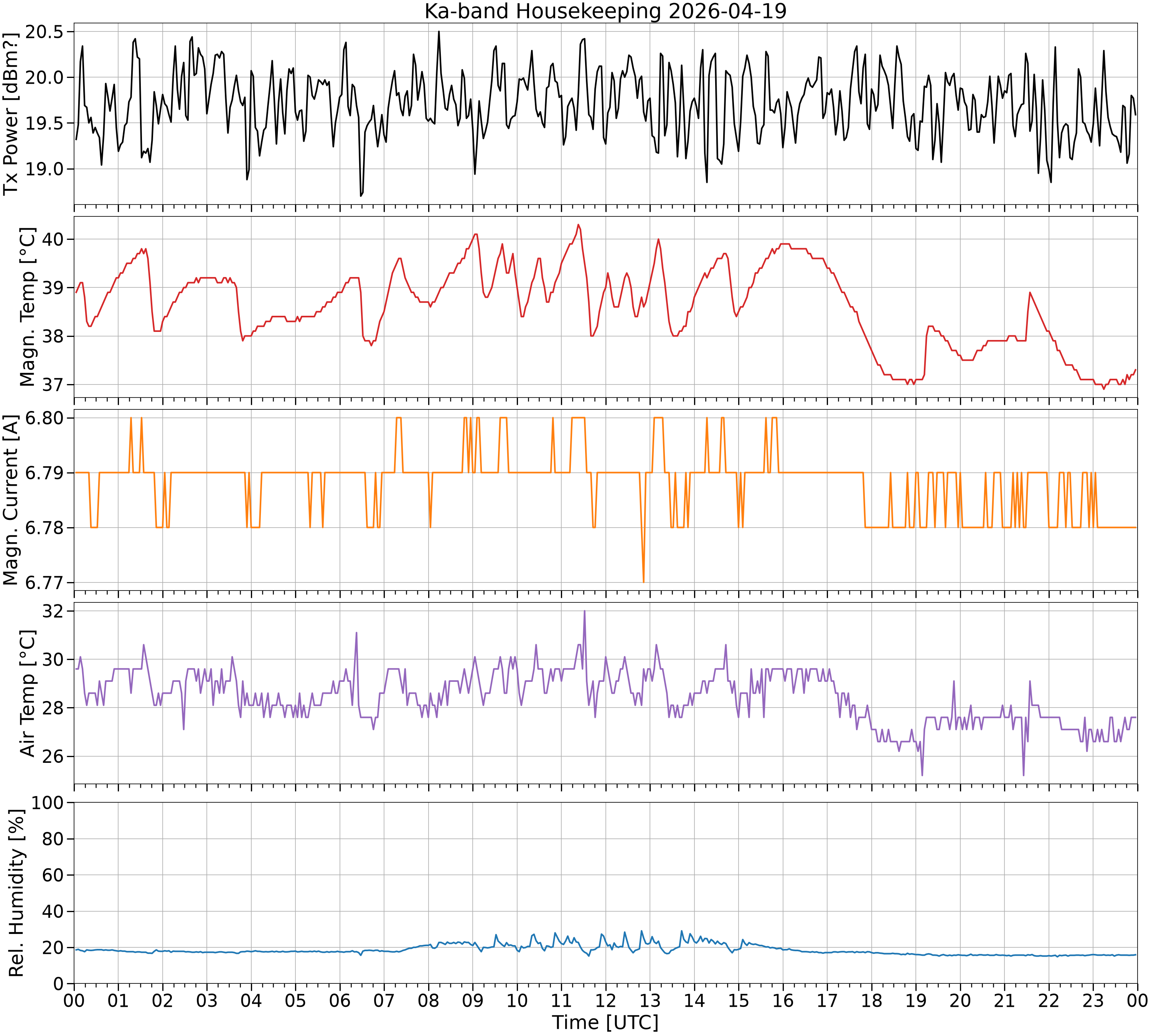Click the Air Temp [°C] axis label

[x=27, y=693]
